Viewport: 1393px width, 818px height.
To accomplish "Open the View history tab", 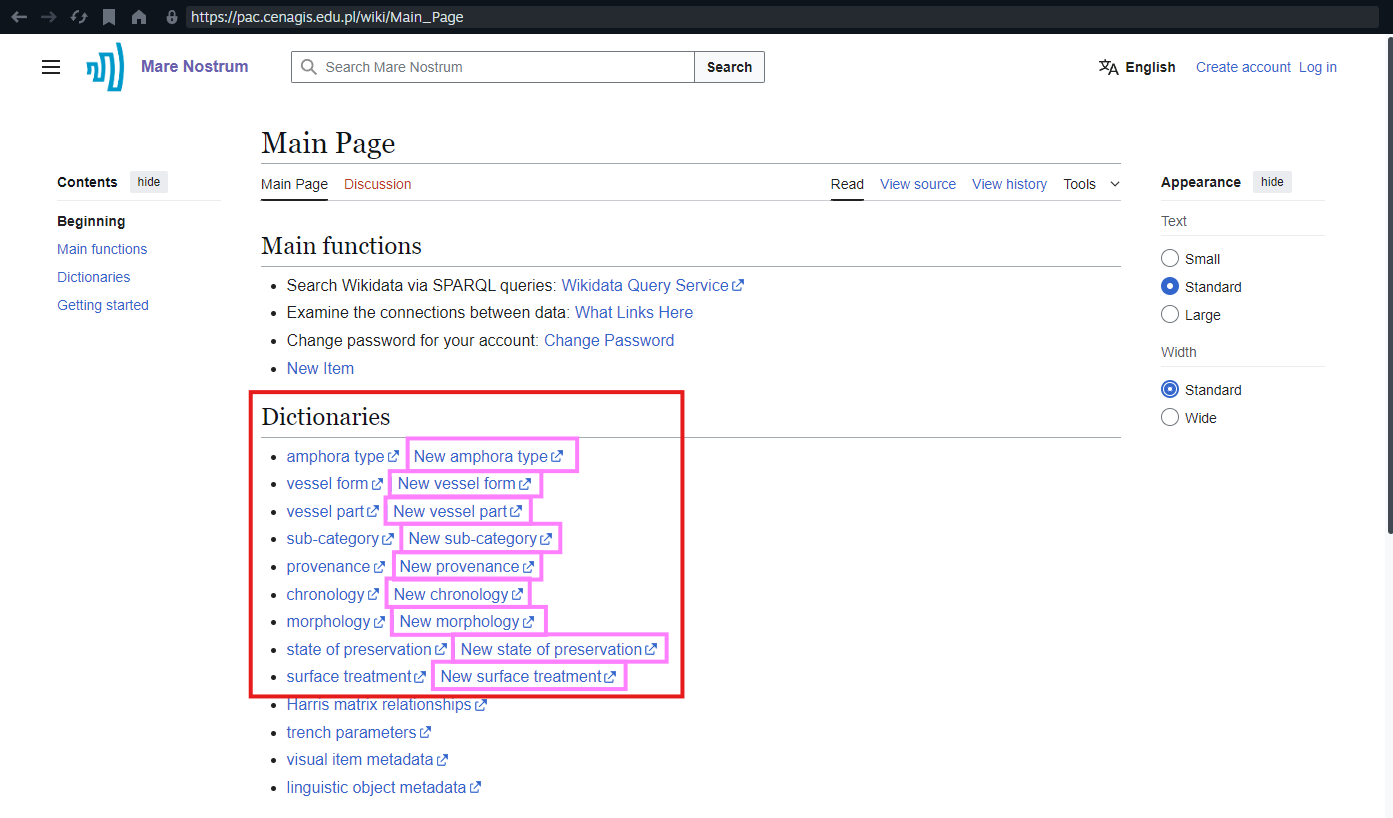I will pyautogui.click(x=1009, y=184).
